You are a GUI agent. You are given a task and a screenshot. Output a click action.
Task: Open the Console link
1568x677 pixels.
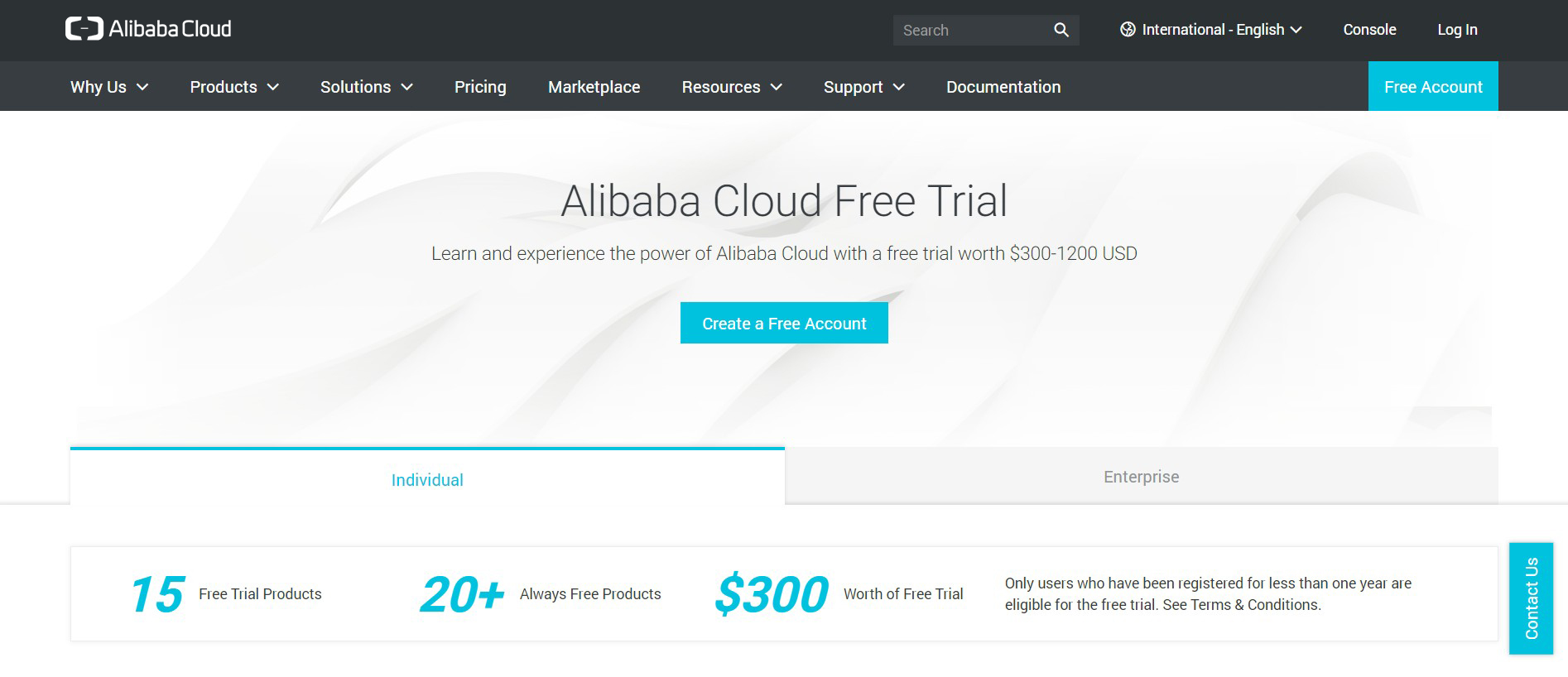1369,30
